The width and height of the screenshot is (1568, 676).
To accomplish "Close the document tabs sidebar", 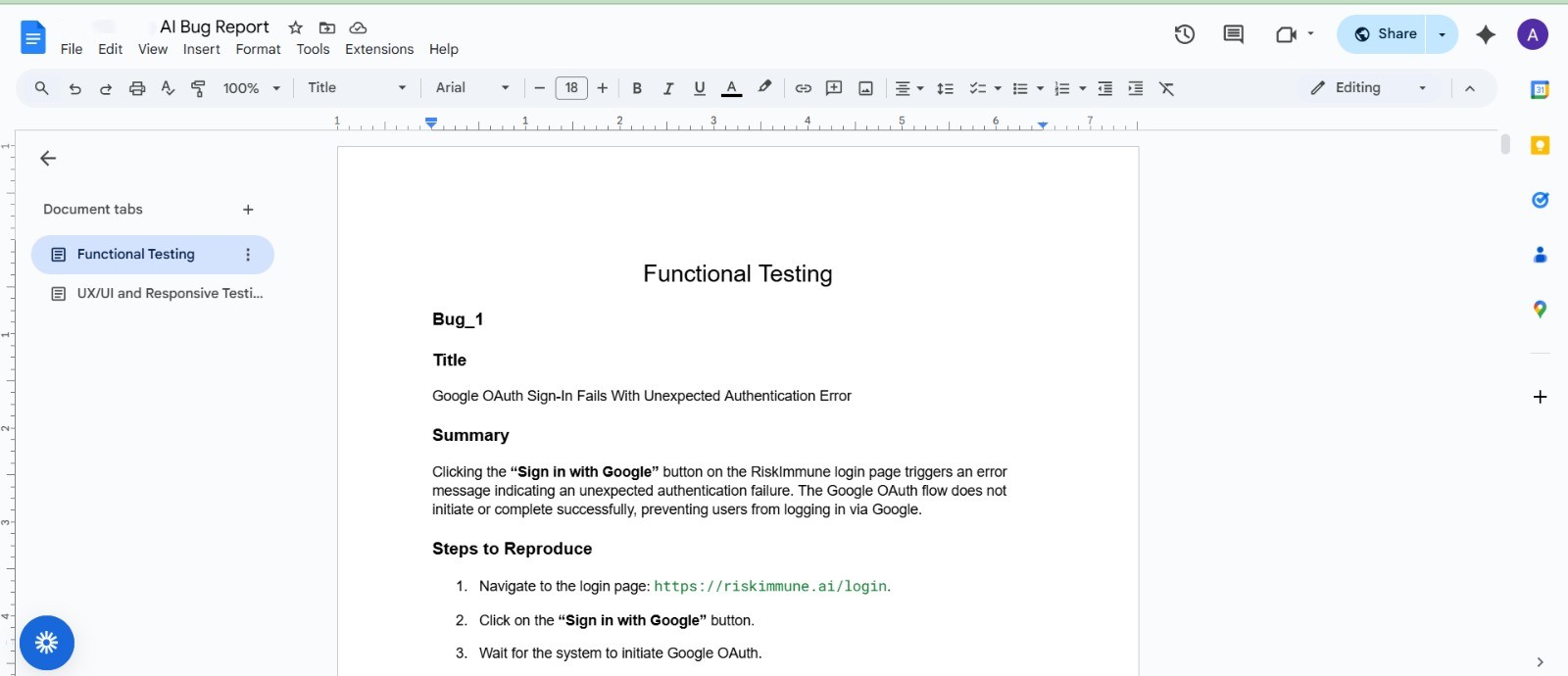I will click(48, 158).
